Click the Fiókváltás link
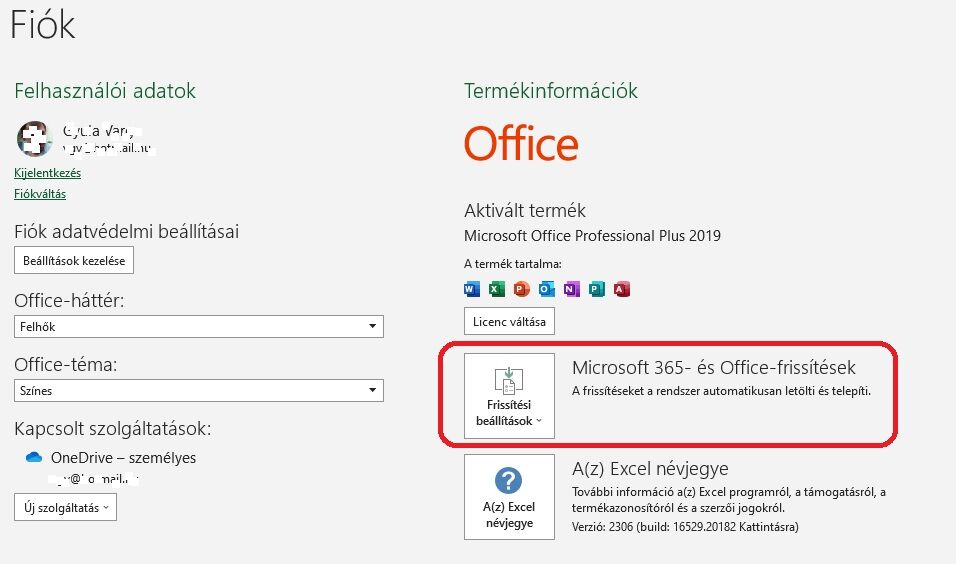Screen dimensions: 956x564 (x=40, y=194)
